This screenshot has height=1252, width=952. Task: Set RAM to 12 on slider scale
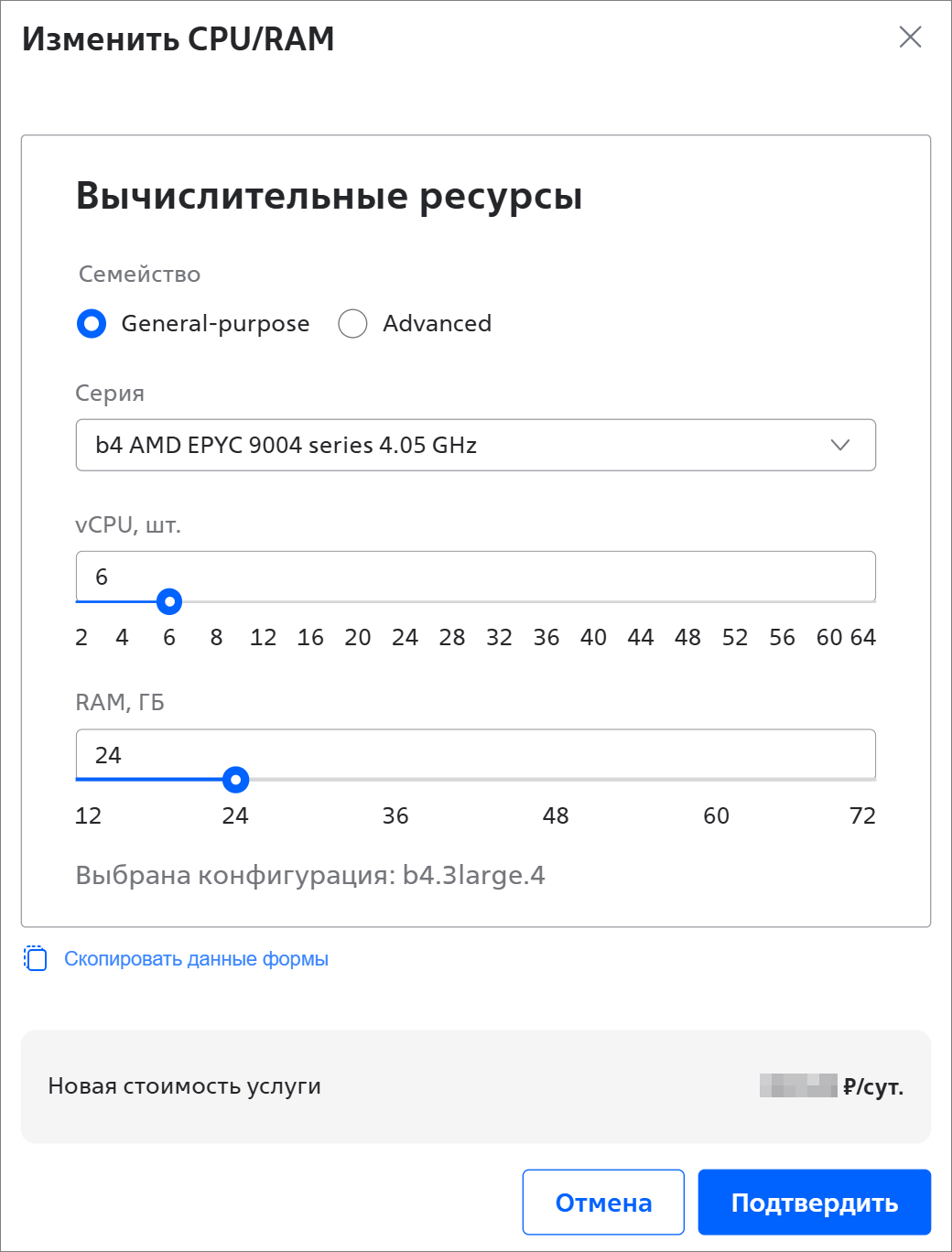88,815
